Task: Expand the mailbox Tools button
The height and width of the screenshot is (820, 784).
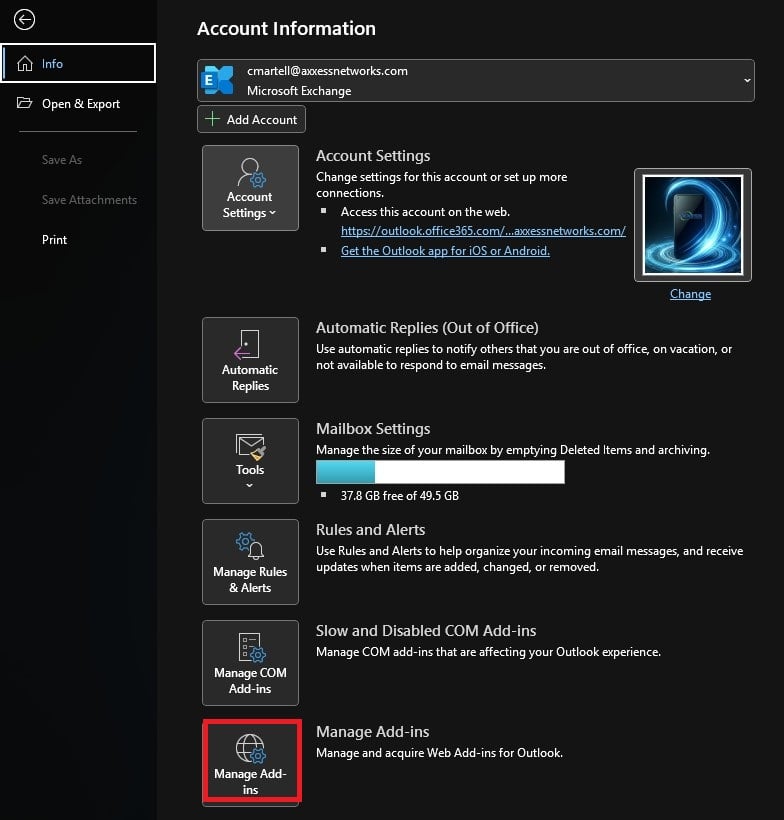Action: [250, 461]
